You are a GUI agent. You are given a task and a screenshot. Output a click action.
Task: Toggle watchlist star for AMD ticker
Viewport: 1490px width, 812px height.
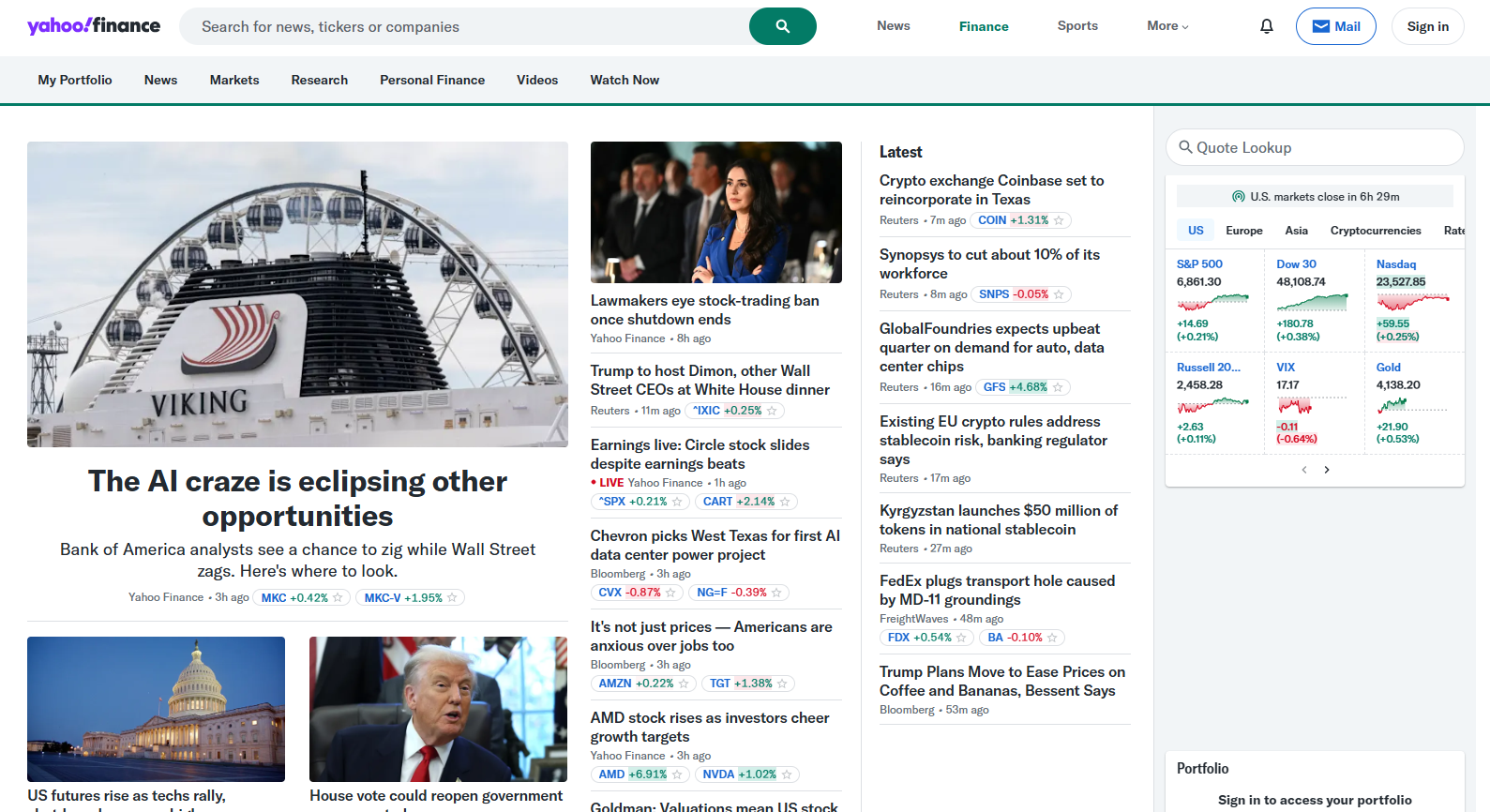click(x=677, y=774)
